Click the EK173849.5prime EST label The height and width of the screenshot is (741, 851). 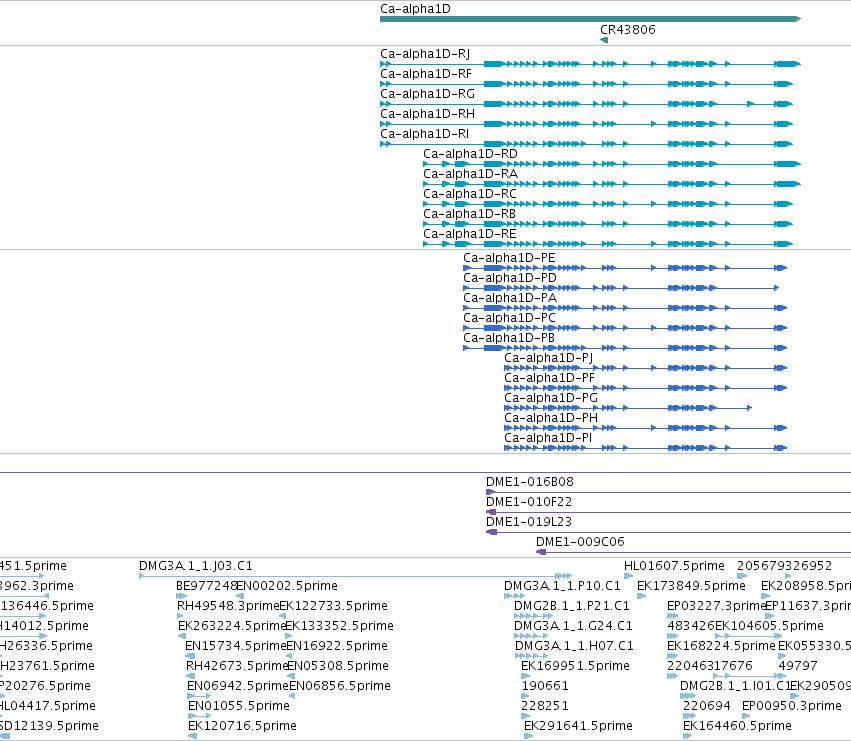point(691,586)
